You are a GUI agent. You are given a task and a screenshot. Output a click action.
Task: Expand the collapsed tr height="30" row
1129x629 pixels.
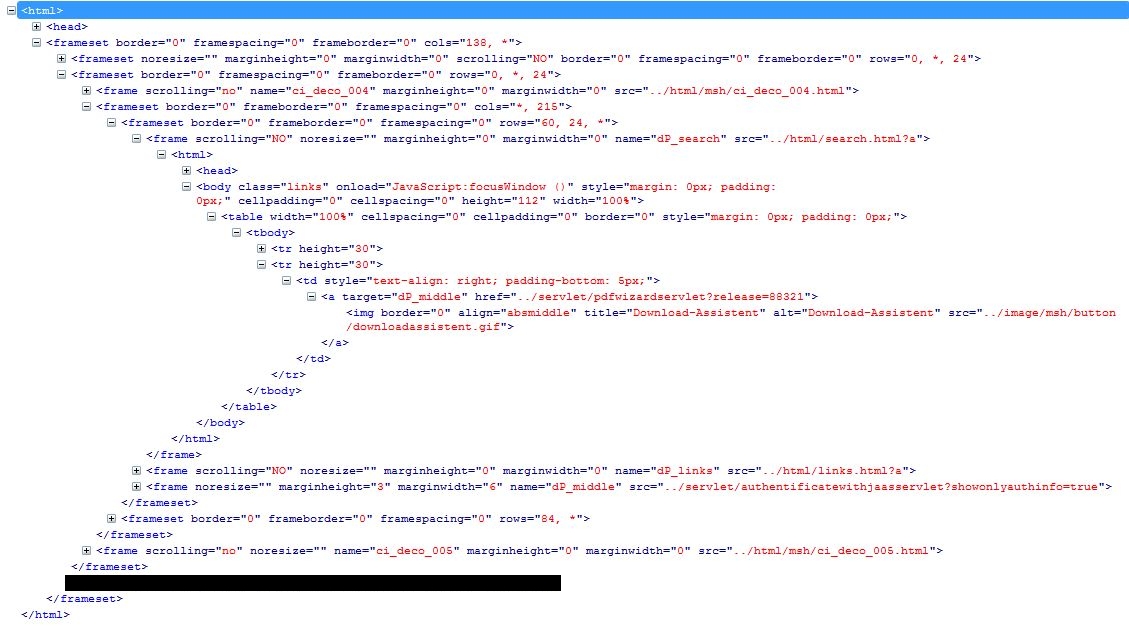[262, 248]
